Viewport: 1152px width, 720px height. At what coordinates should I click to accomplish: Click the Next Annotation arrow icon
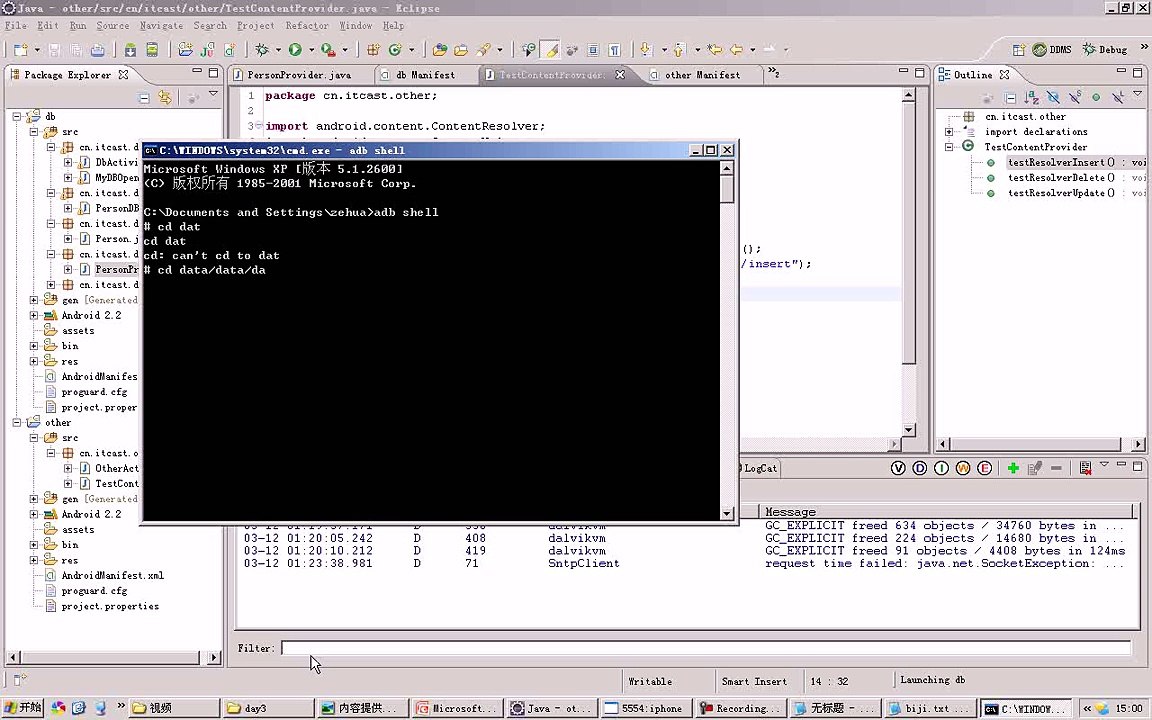(x=646, y=50)
